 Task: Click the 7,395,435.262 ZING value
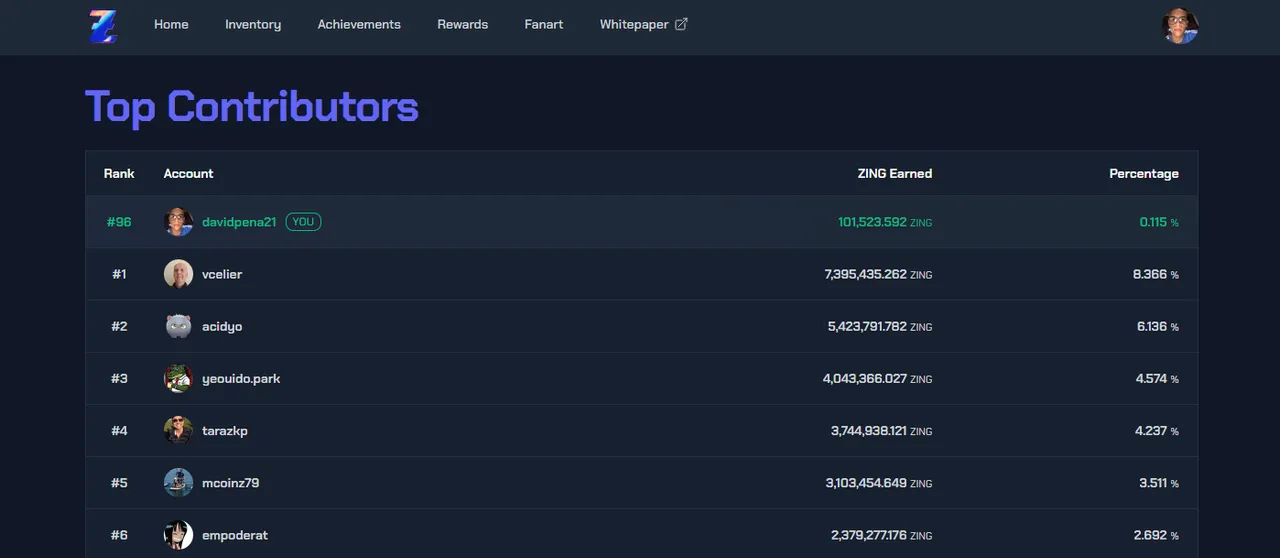tap(879, 274)
